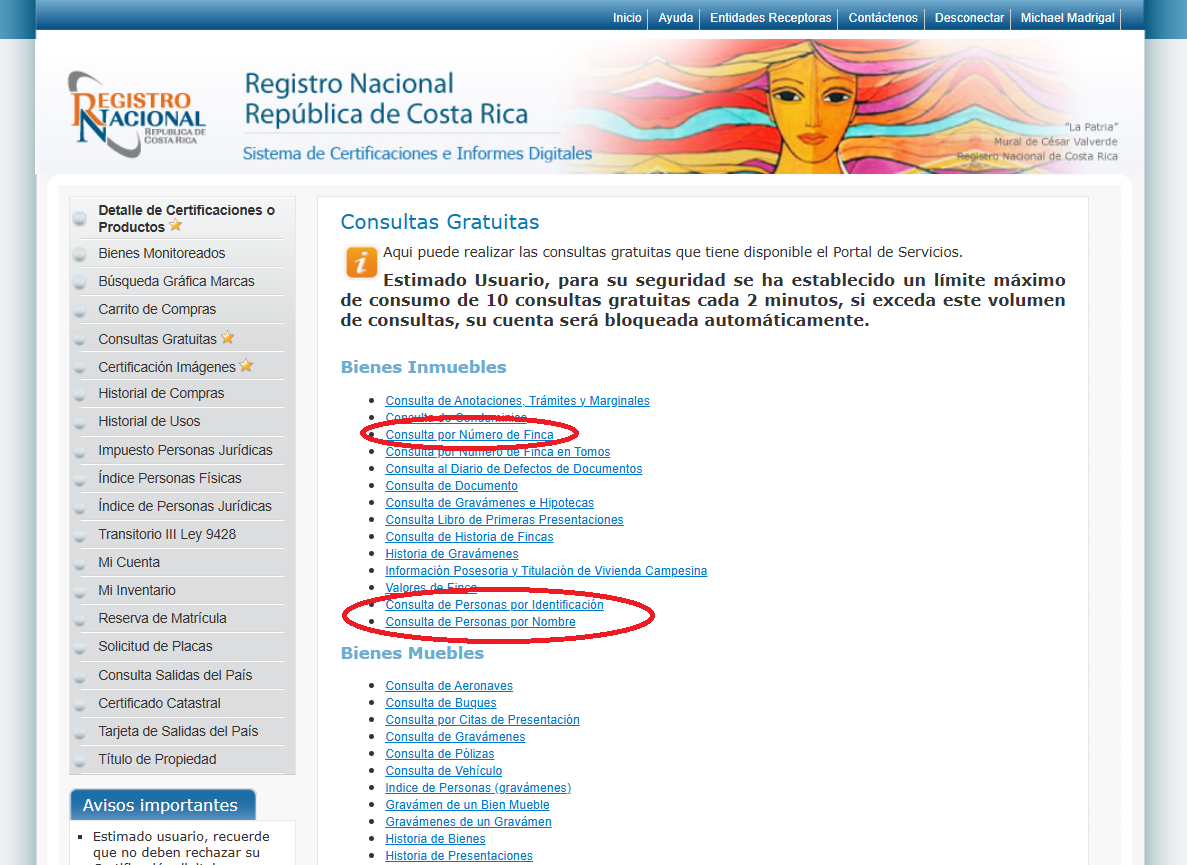Open Consulta de Personas por Nombre
This screenshot has height=865, width=1187.
click(x=480, y=621)
